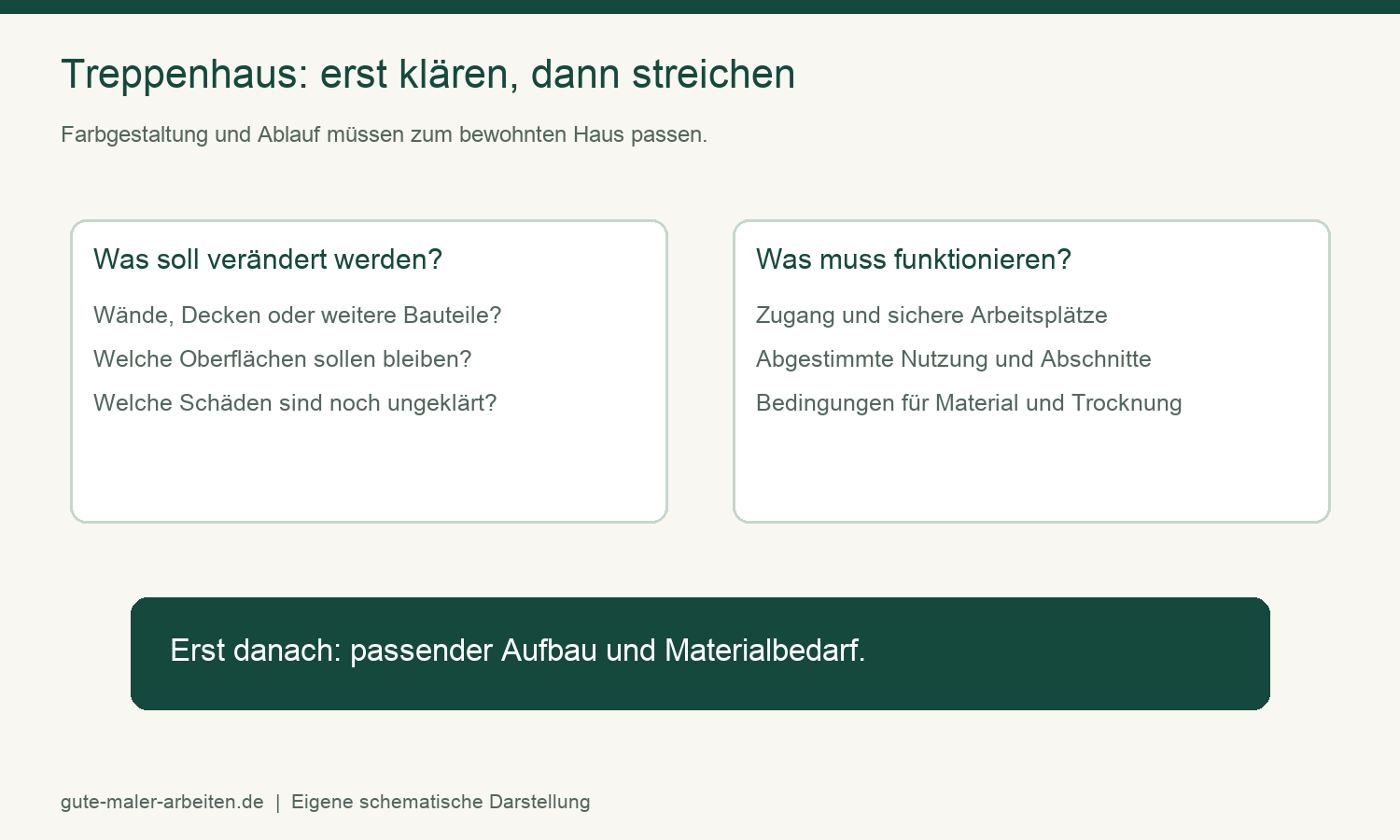The width and height of the screenshot is (1400, 840).
Task: Click 'Bedingungen für Material und Trocknung'
Action: point(969,403)
